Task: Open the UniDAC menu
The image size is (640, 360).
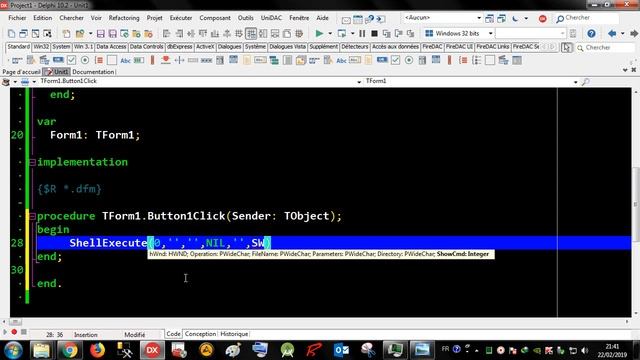Action: click(x=271, y=18)
